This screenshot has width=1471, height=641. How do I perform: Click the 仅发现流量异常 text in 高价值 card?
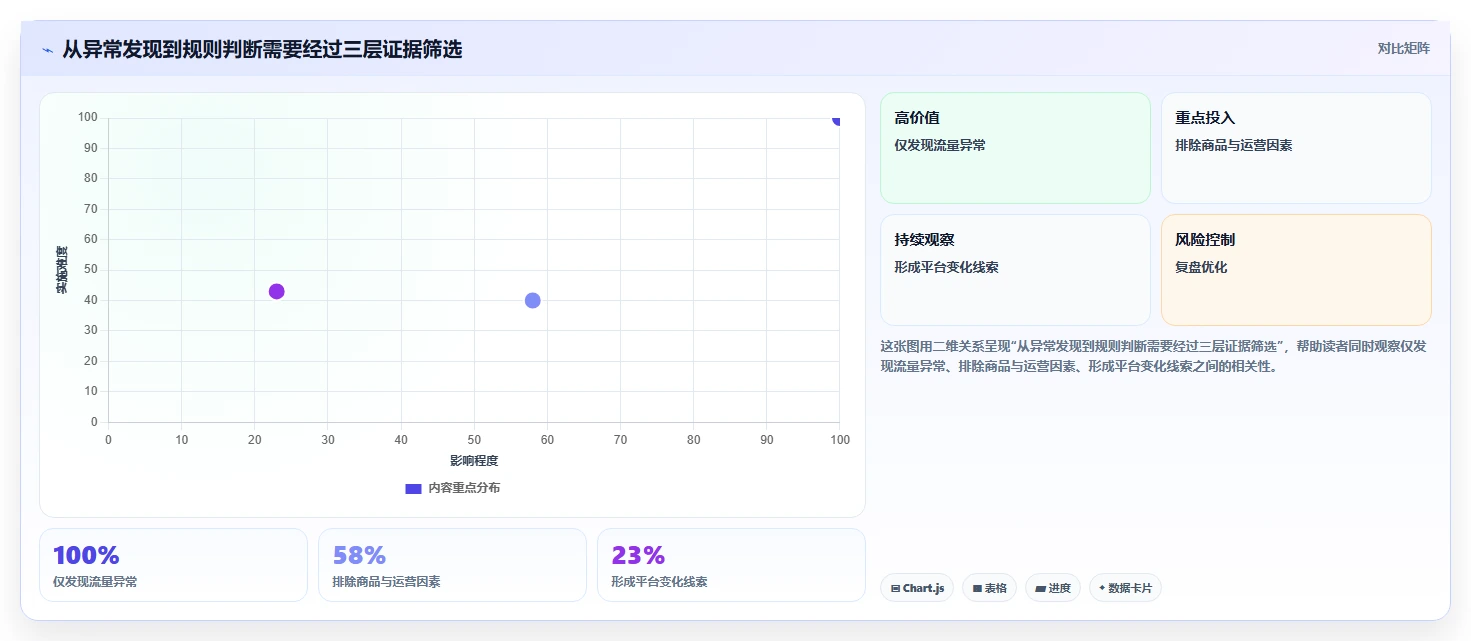[x=940, y=145]
